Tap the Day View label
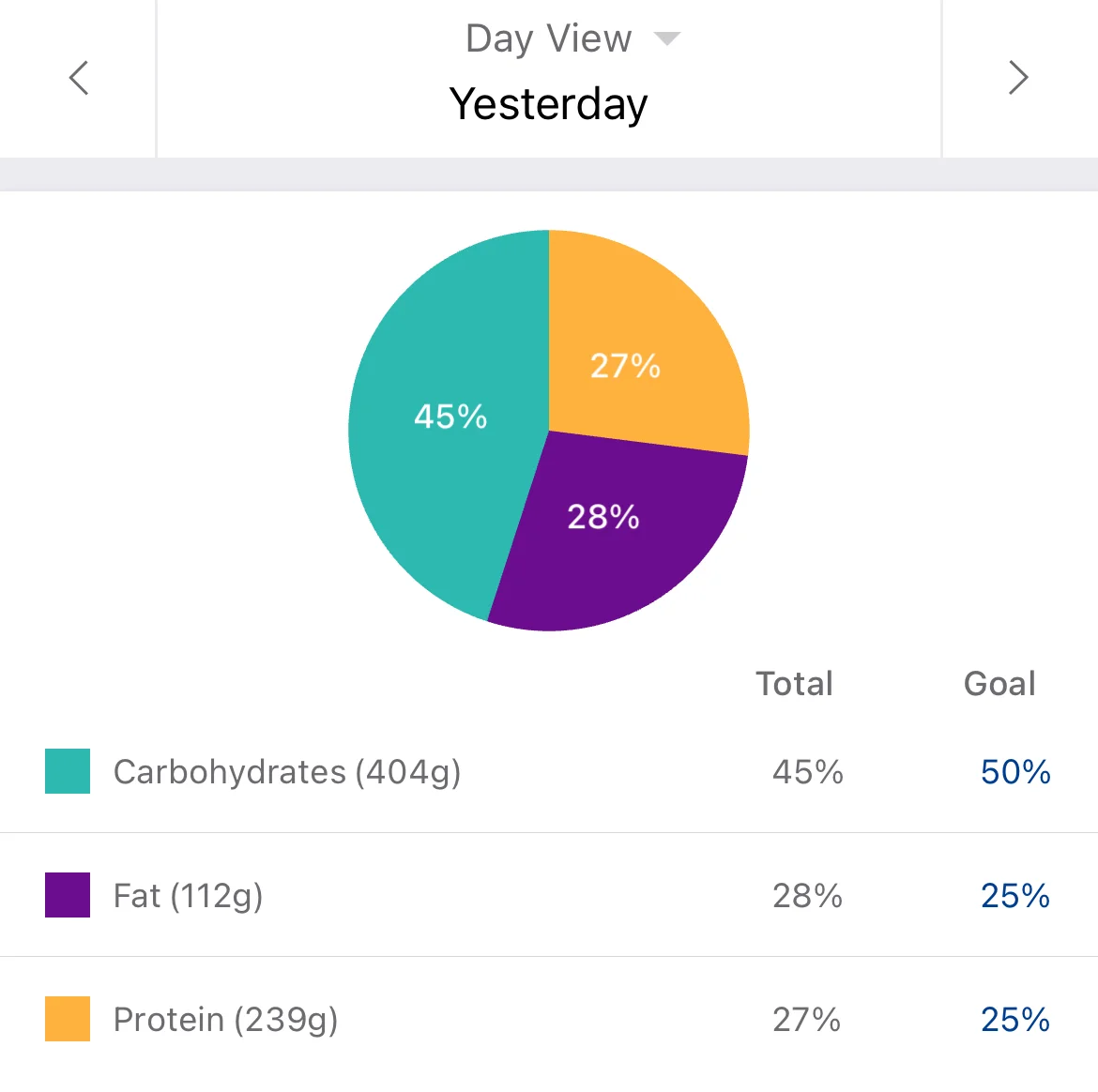Viewport: 1098px width, 1092px height. [548, 39]
